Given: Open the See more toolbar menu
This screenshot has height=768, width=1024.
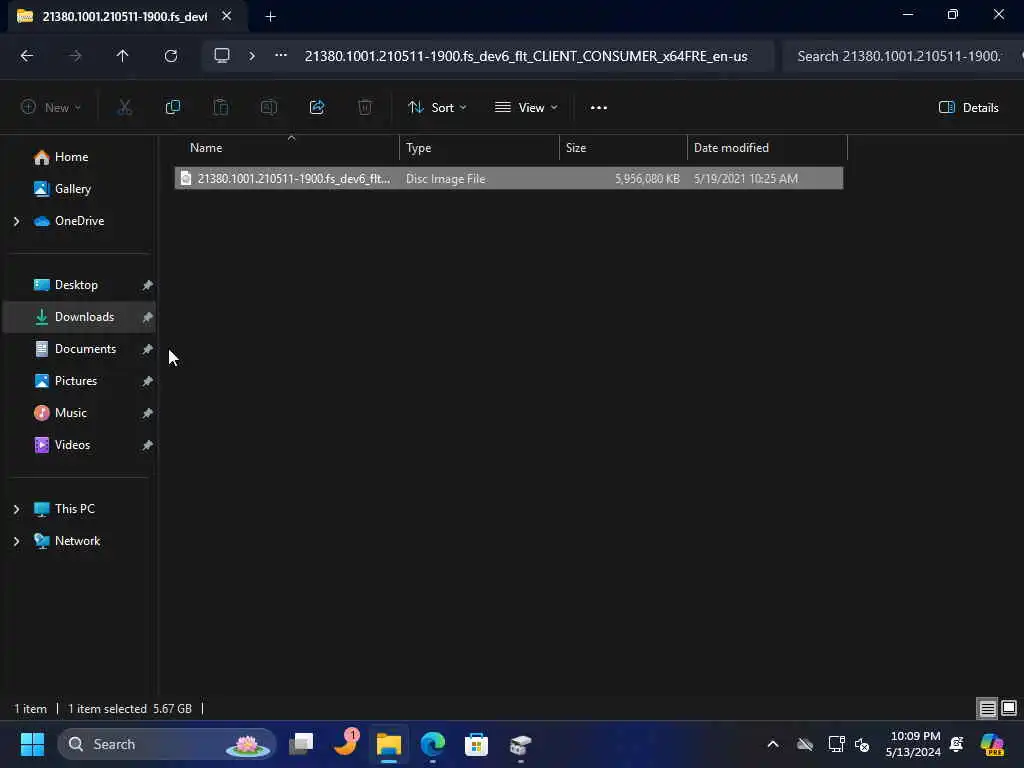Looking at the screenshot, I should 598,108.
